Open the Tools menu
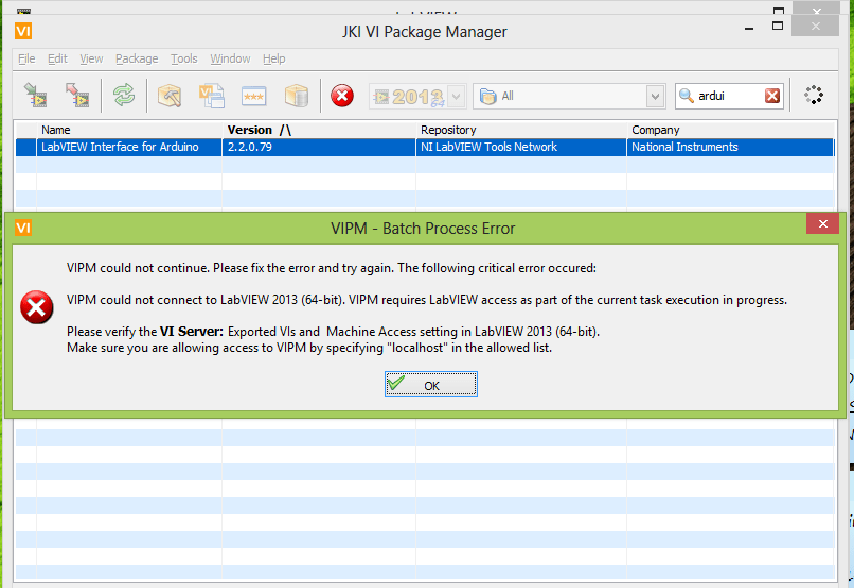 point(184,58)
